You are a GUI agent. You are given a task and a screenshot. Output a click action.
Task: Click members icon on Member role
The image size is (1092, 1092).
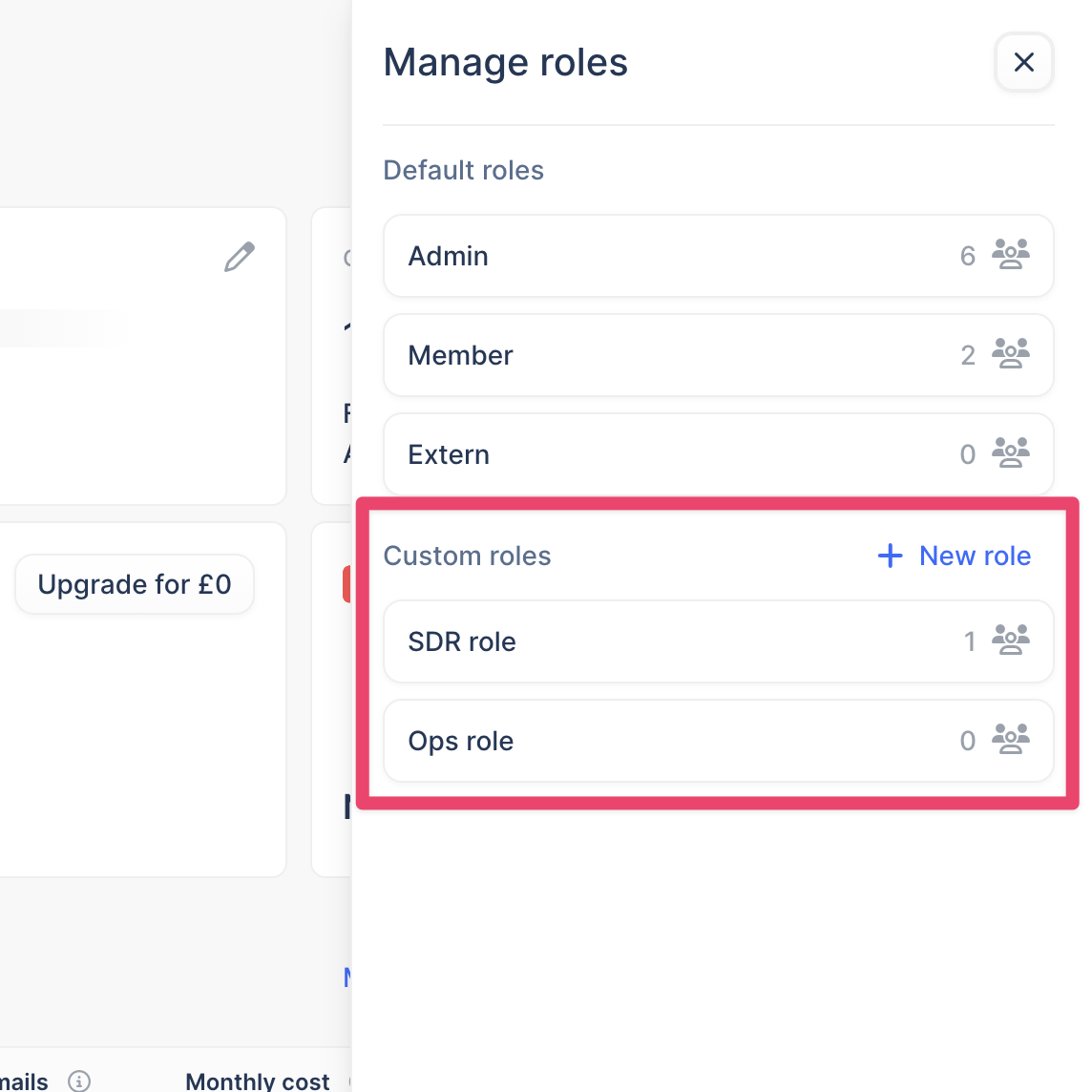click(x=1010, y=354)
